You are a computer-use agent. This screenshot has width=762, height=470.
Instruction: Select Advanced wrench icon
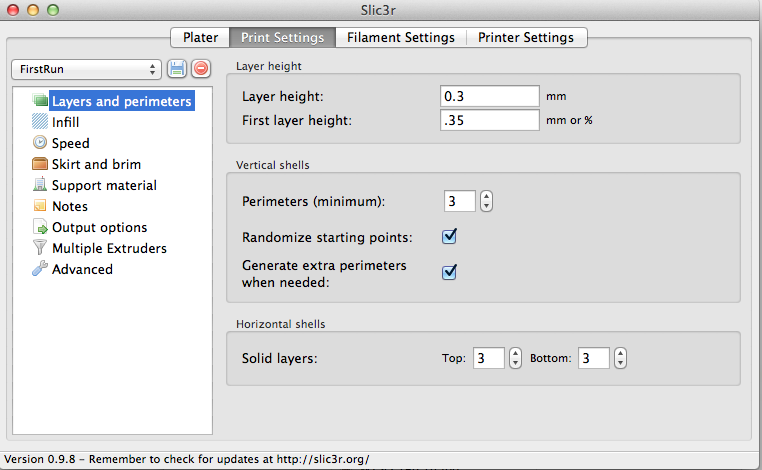(40, 269)
